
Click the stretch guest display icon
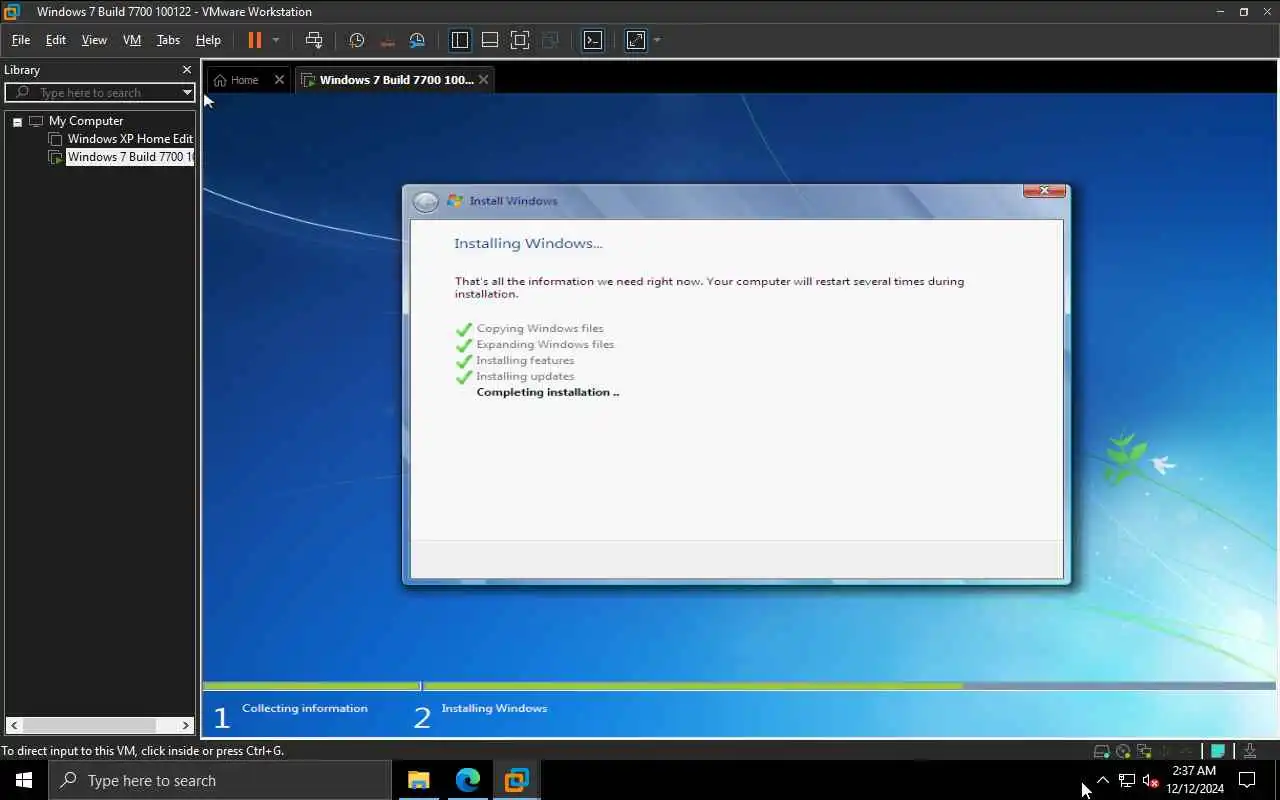pos(636,40)
